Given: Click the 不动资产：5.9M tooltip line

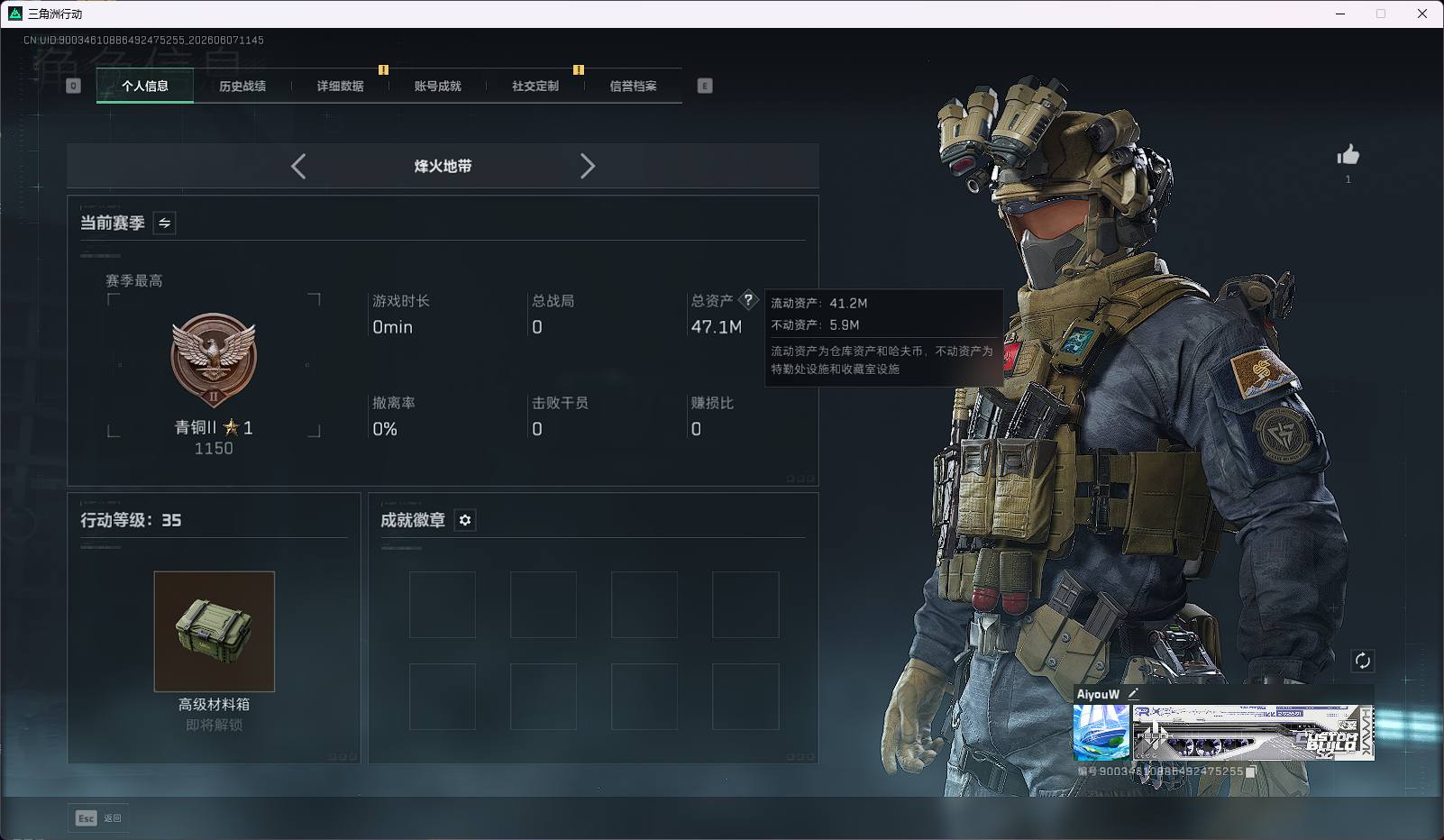Looking at the screenshot, I should tap(815, 324).
